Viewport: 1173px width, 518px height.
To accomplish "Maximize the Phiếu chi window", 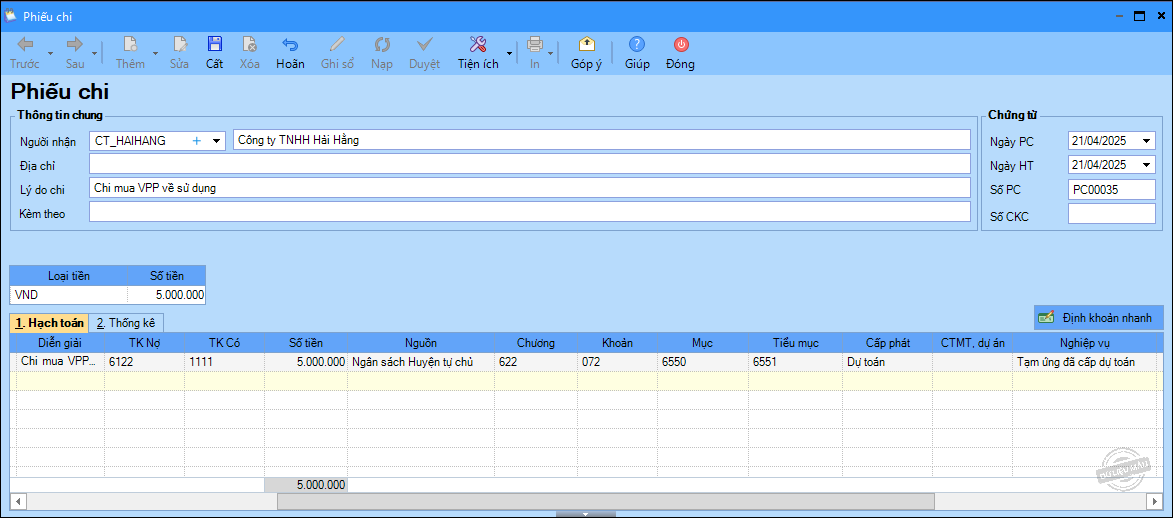I will (x=1139, y=16).
